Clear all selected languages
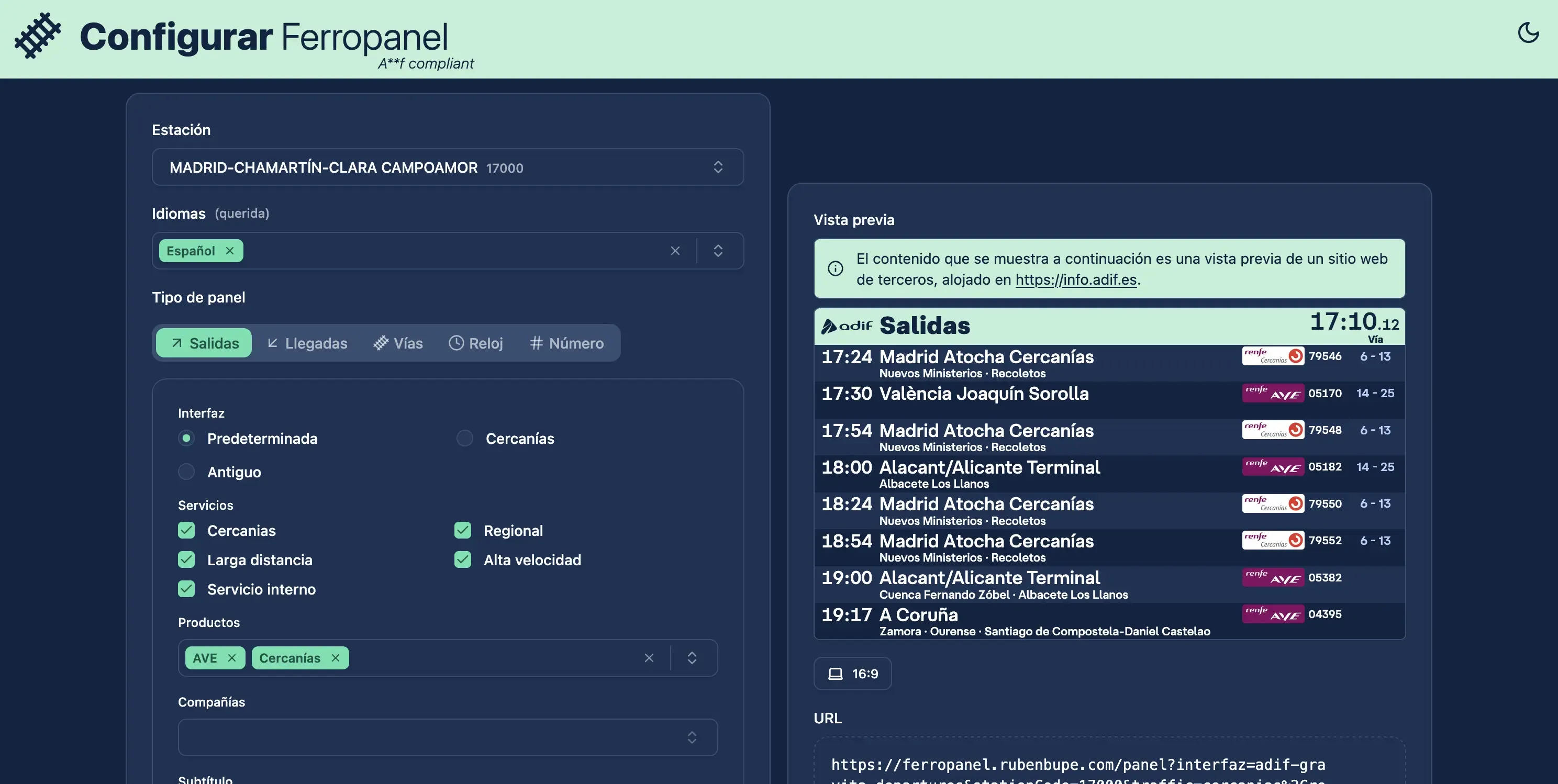This screenshot has width=1558, height=784. pos(675,251)
